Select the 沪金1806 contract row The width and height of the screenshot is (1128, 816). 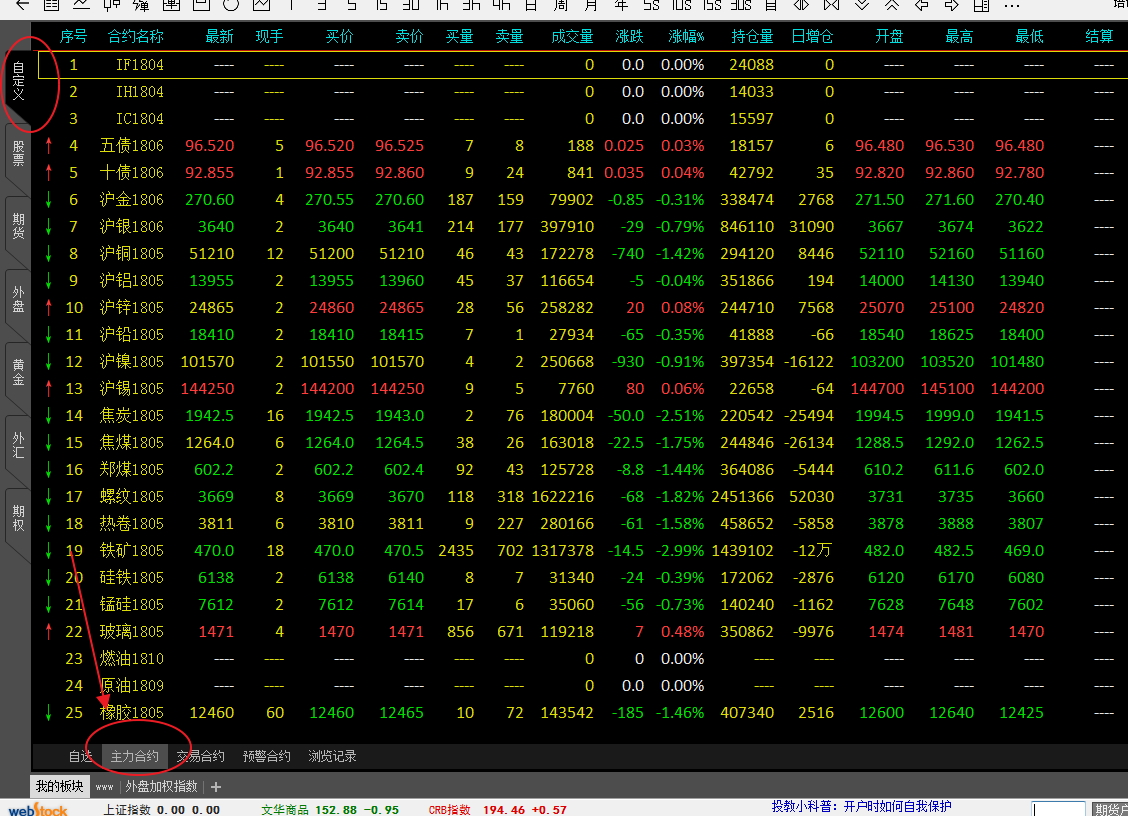[131, 200]
